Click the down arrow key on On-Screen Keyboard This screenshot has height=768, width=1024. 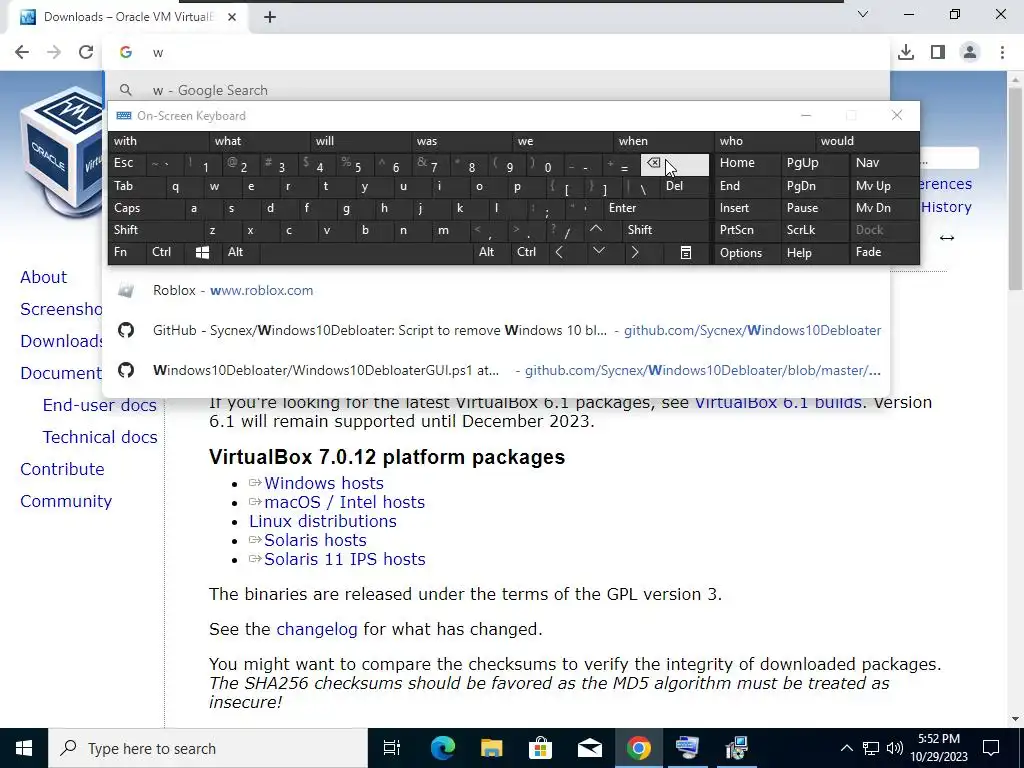tap(598, 251)
